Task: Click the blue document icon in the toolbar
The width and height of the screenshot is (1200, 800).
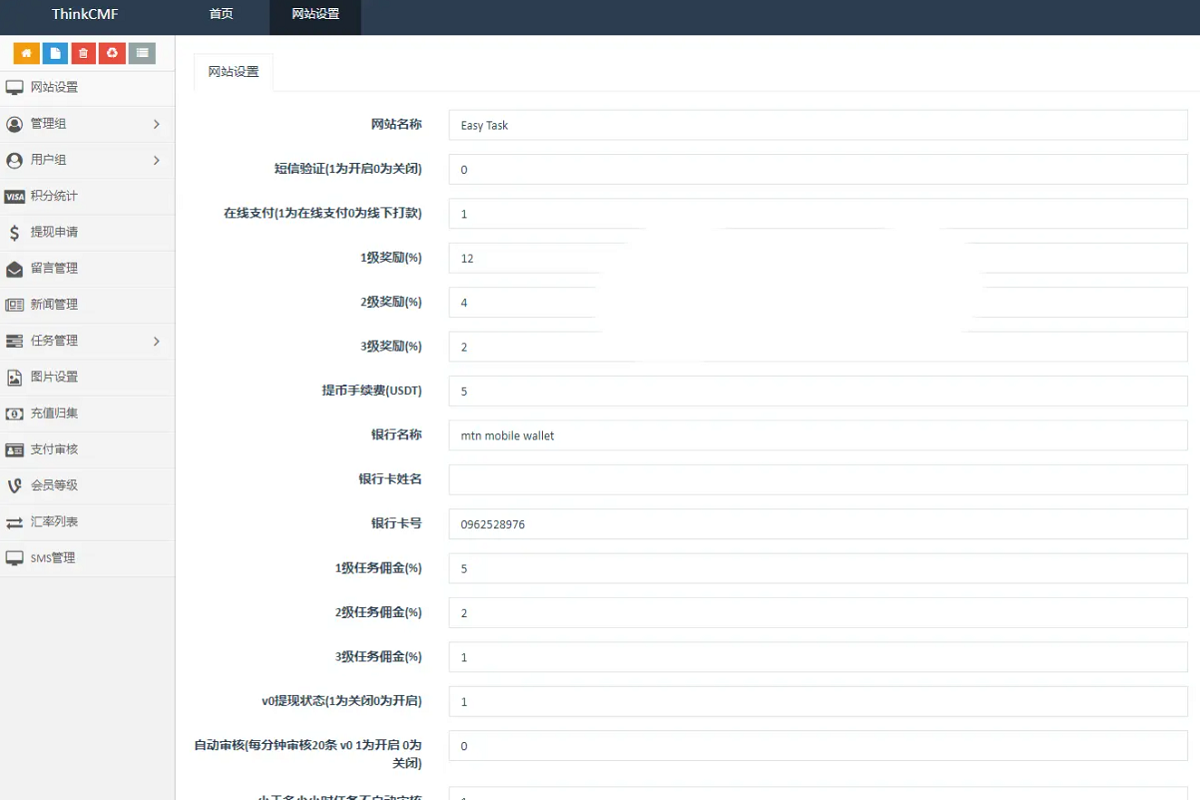Action: click(x=54, y=52)
